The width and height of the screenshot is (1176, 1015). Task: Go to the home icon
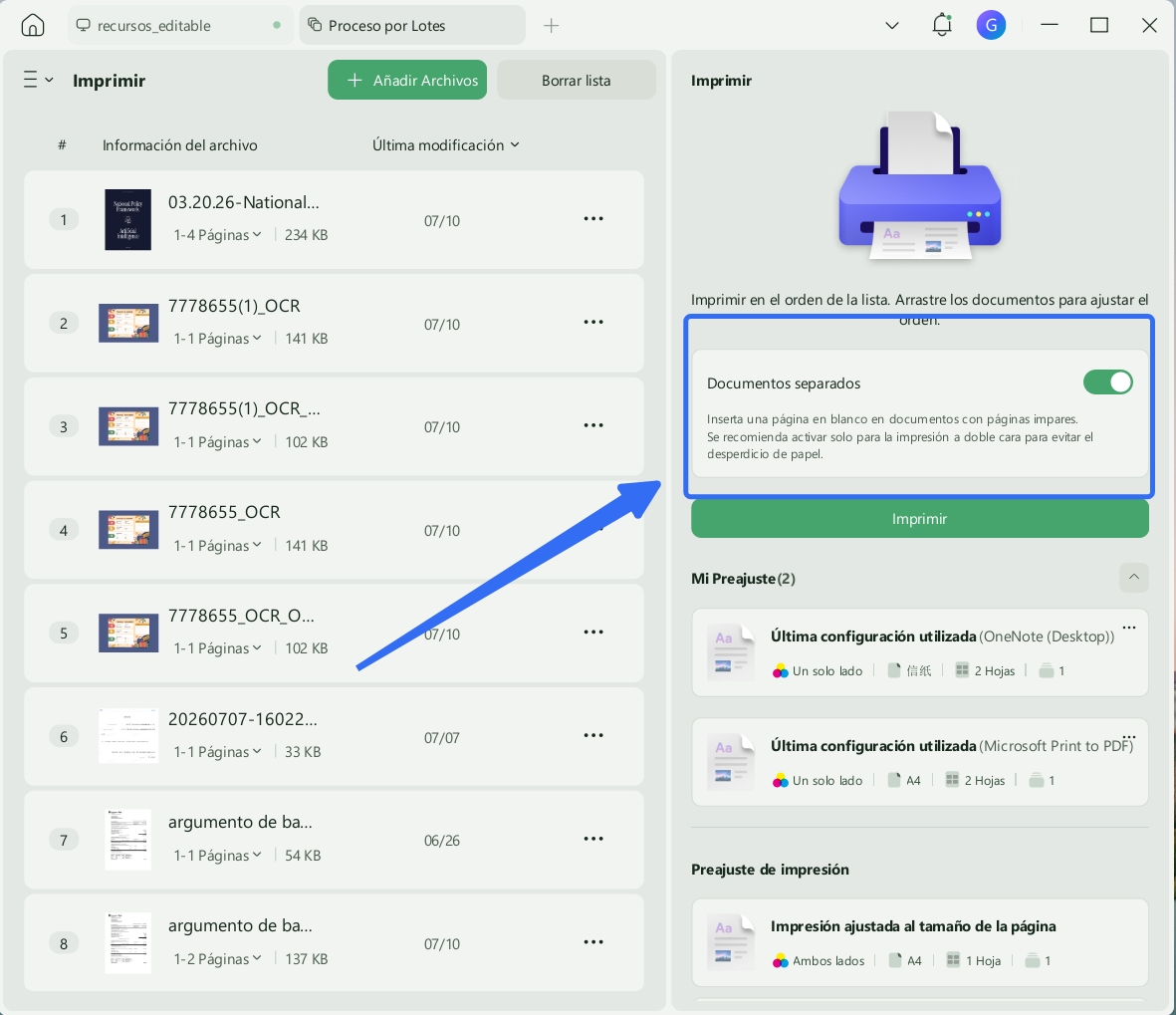(x=33, y=26)
